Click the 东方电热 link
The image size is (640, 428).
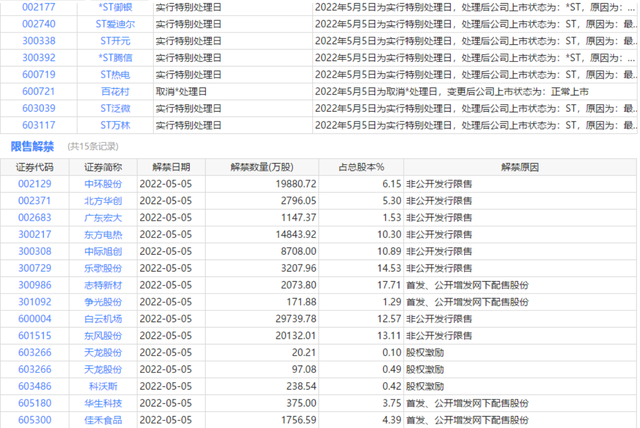pos(103,235)
